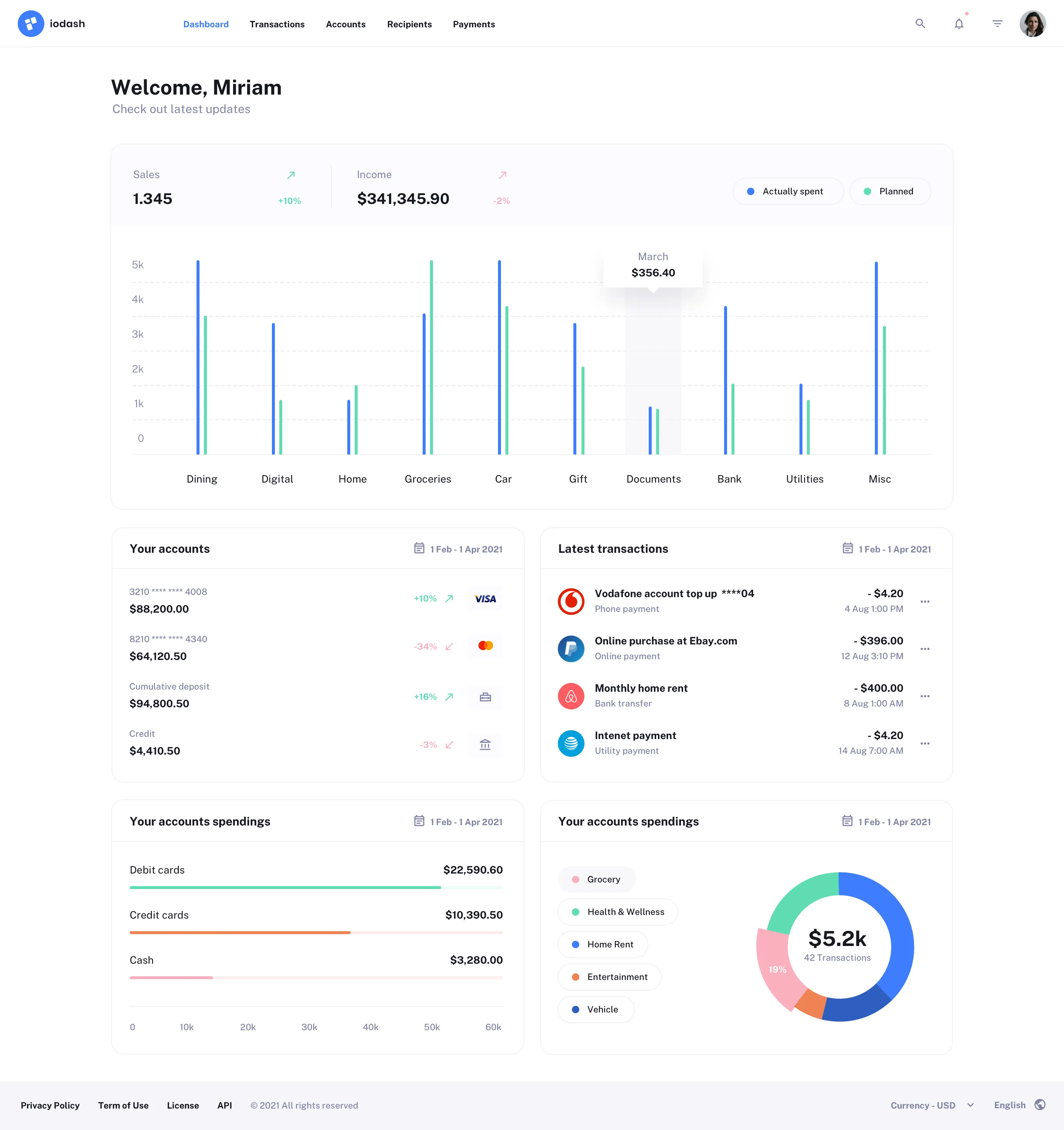Open the Privacy Policy link

(50, 1105)
